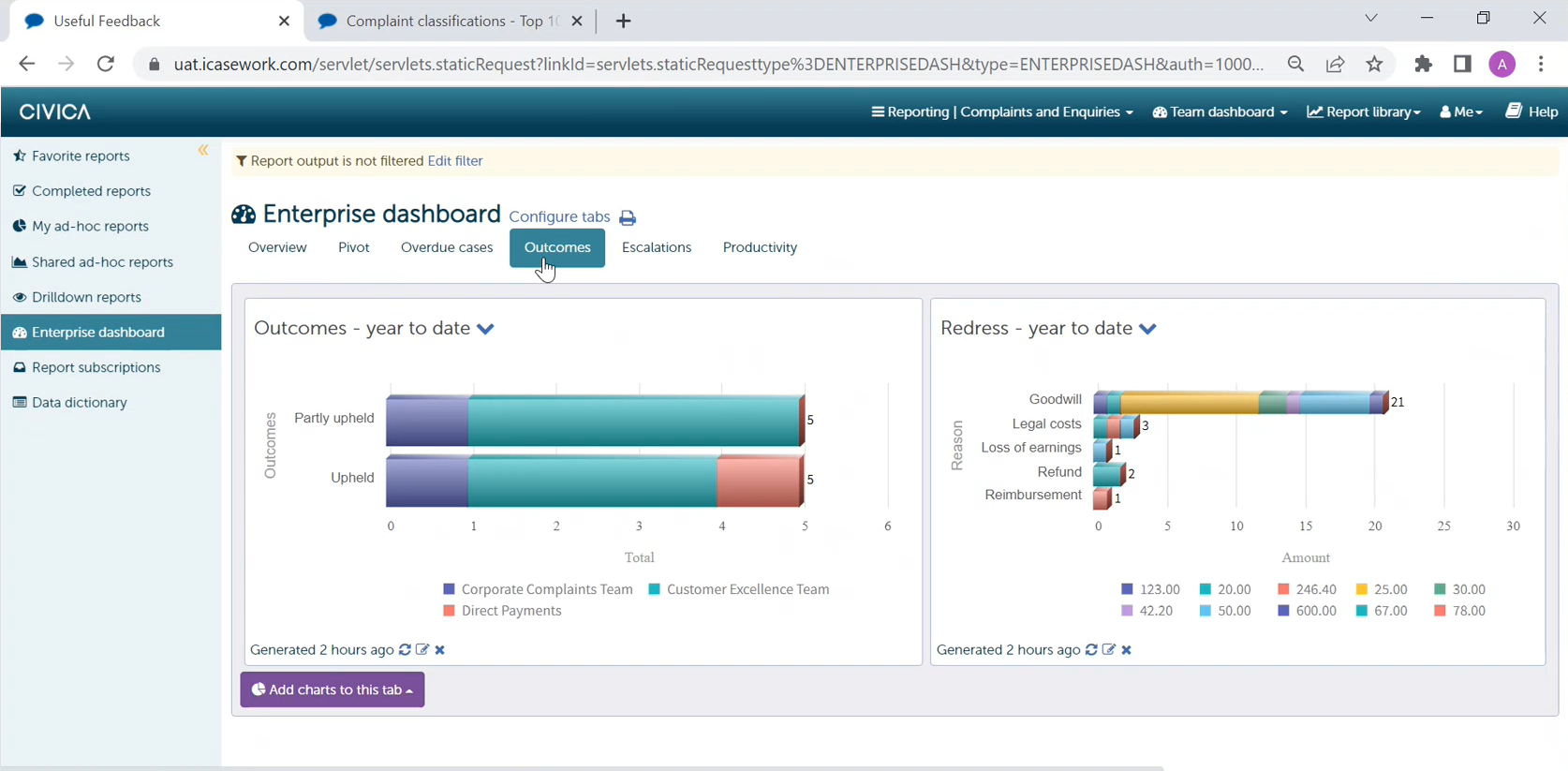Click the share page icon in address bar

[x=1335, y=64]
